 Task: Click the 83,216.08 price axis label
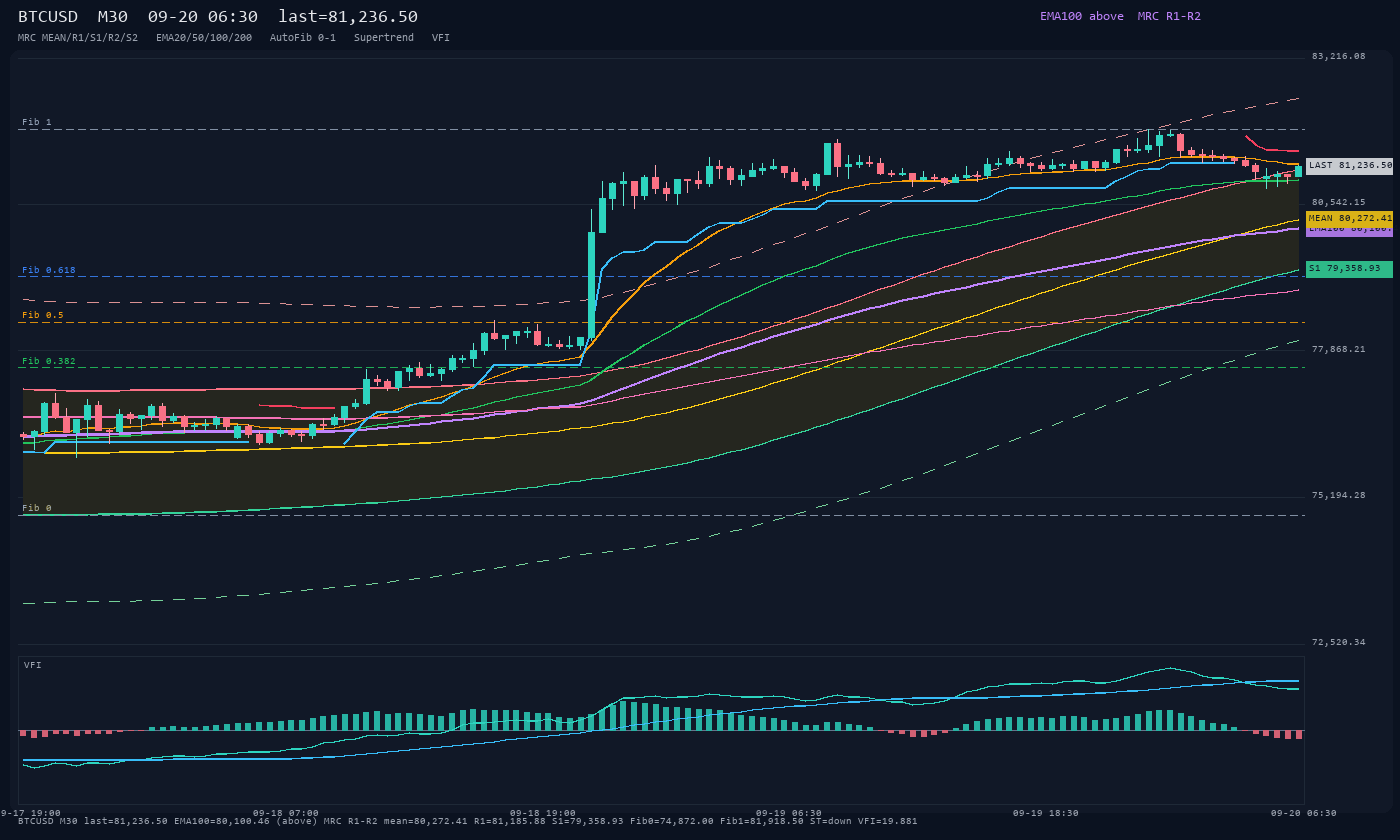(1338, 56)
